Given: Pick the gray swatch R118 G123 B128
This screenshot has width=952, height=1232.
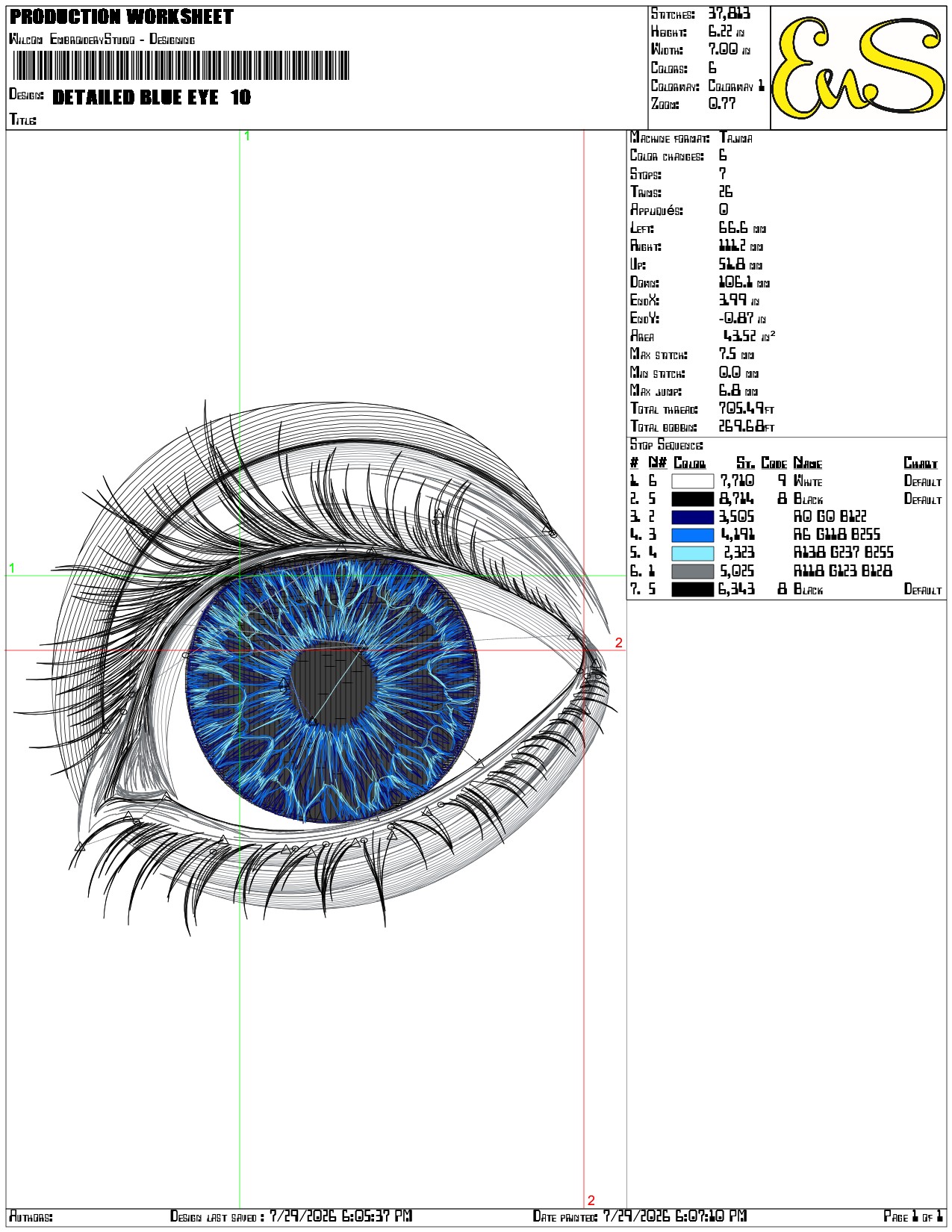Looking at the screenshot, I should pyautogui.click(x=692, y=571).
